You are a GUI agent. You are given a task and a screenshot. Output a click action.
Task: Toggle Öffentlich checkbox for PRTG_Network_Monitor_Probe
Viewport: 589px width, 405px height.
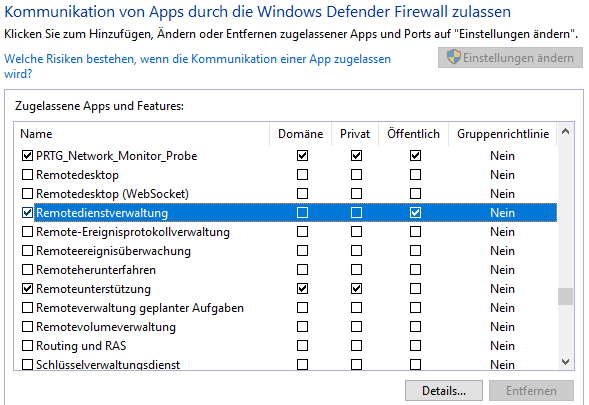[415, 156]
